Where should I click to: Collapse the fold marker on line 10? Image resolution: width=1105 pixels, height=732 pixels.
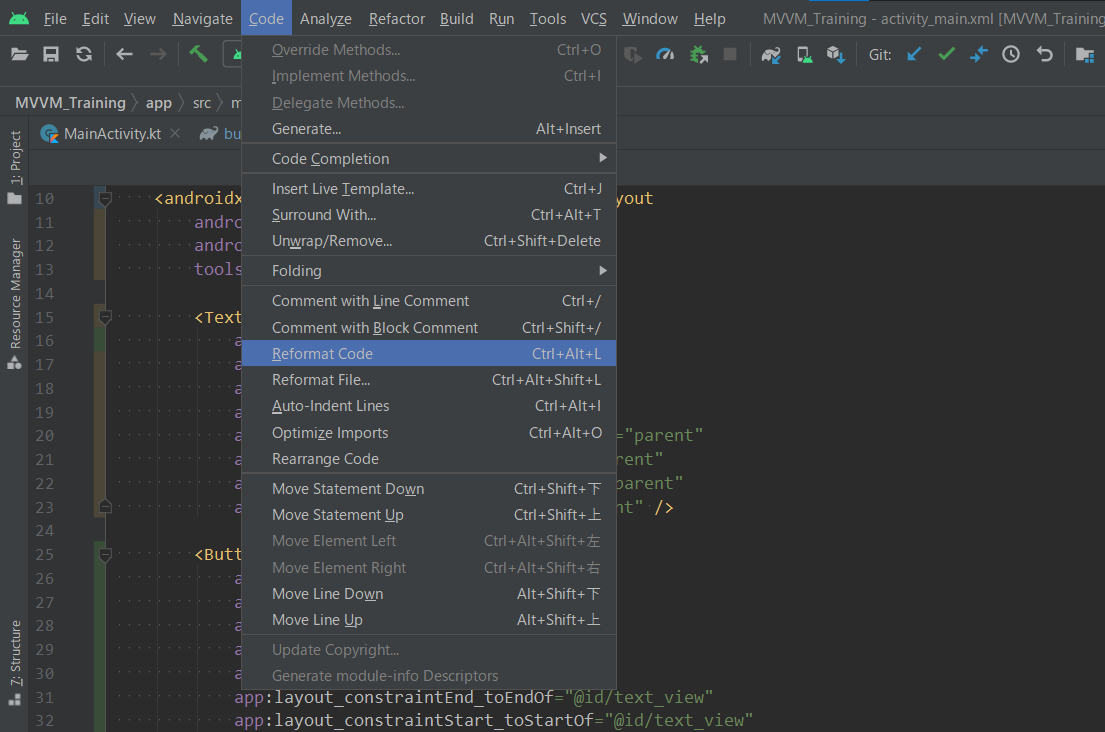coord(105,199)
